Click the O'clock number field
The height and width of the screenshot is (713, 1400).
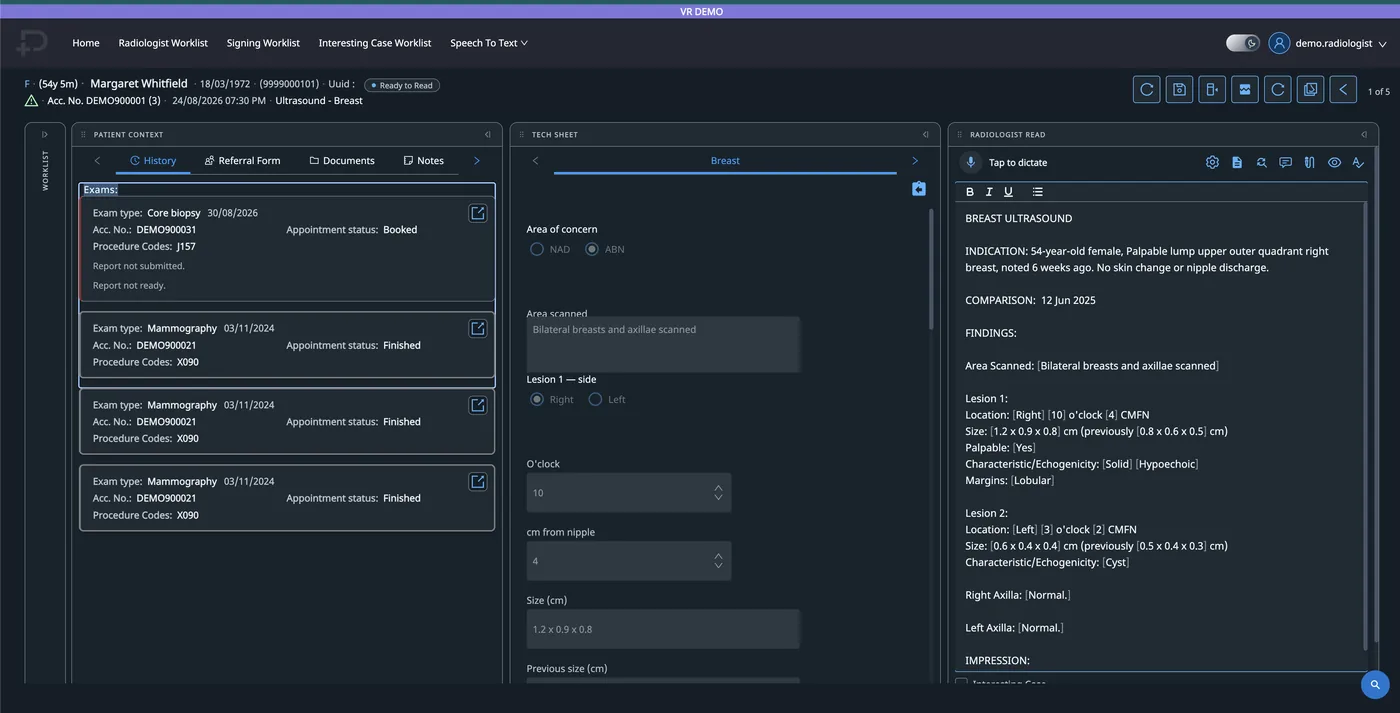(x=629, y=493)
